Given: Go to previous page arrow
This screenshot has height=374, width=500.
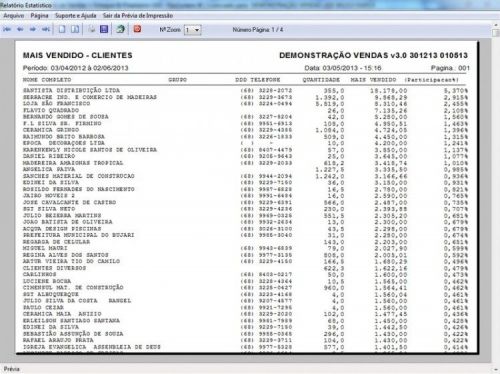Looking at the screenshot, I should 20,29.
